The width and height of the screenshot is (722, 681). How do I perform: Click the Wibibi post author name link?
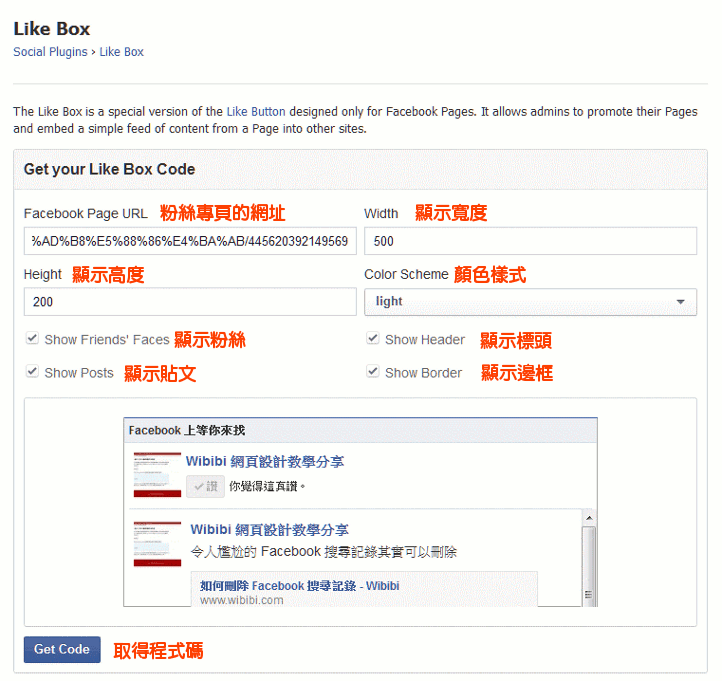click(269, 530)
